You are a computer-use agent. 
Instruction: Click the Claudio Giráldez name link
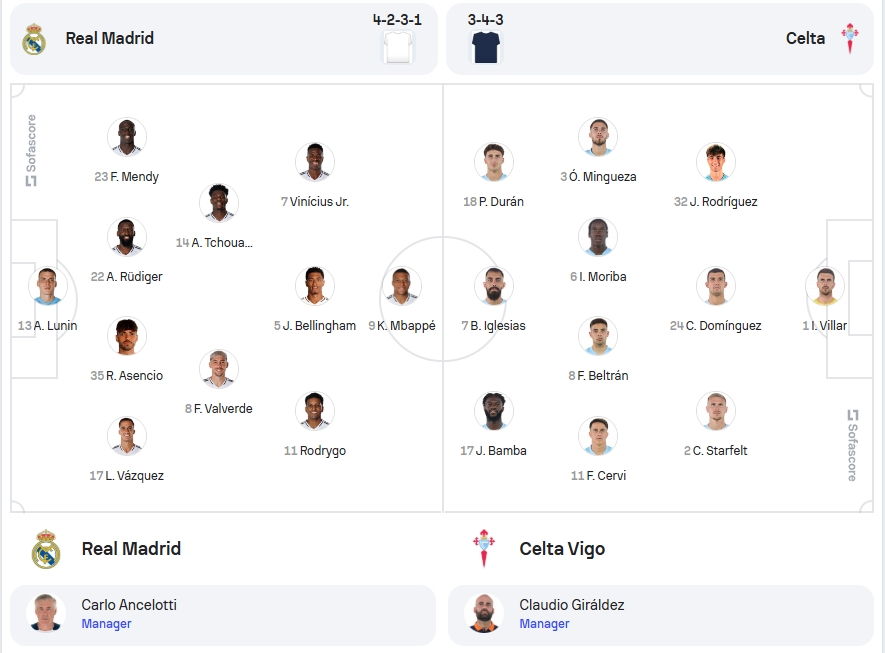pyautogui.click(x=572, y=605)
